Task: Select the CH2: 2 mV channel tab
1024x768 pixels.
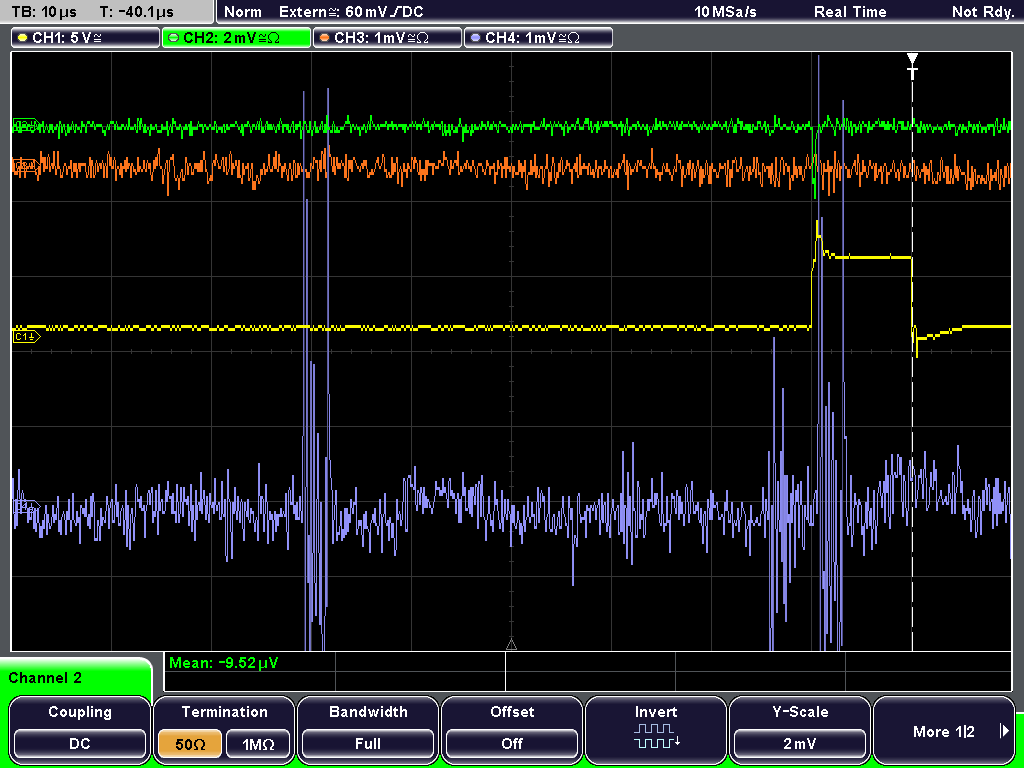Action: (x=236, y=38)
